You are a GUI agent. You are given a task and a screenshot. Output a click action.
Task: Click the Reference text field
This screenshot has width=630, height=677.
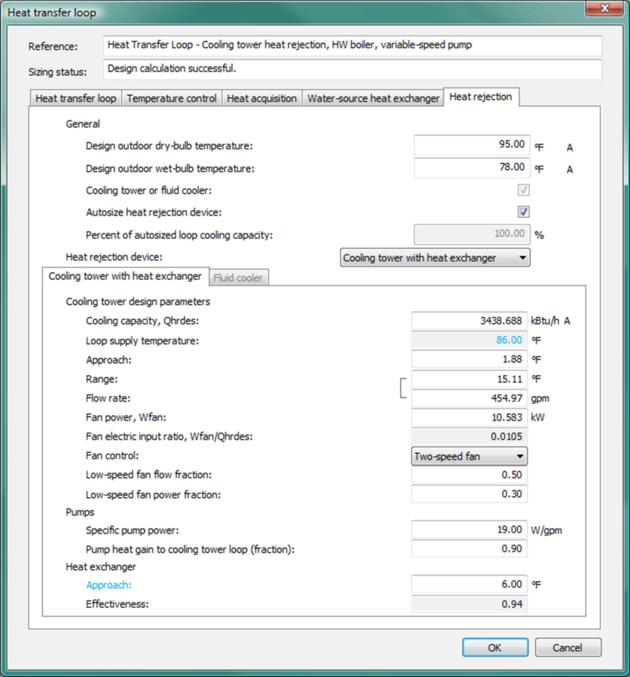pyautogui.click(x=352, y=46)
